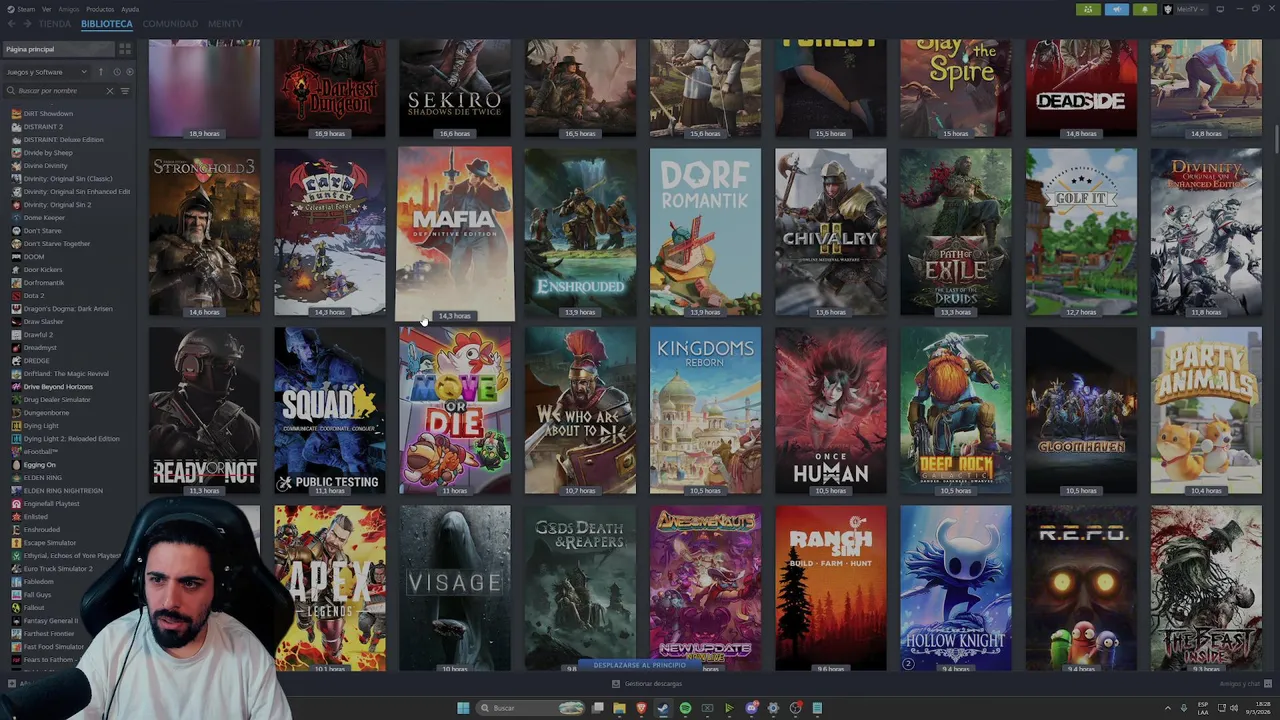Select Don't Starve Together in the list

[x=56, y=244]
